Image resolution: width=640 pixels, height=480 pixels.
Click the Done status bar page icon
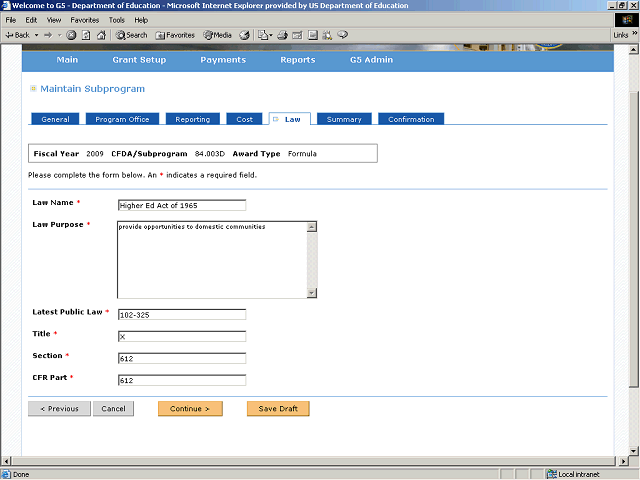[6, 474]
